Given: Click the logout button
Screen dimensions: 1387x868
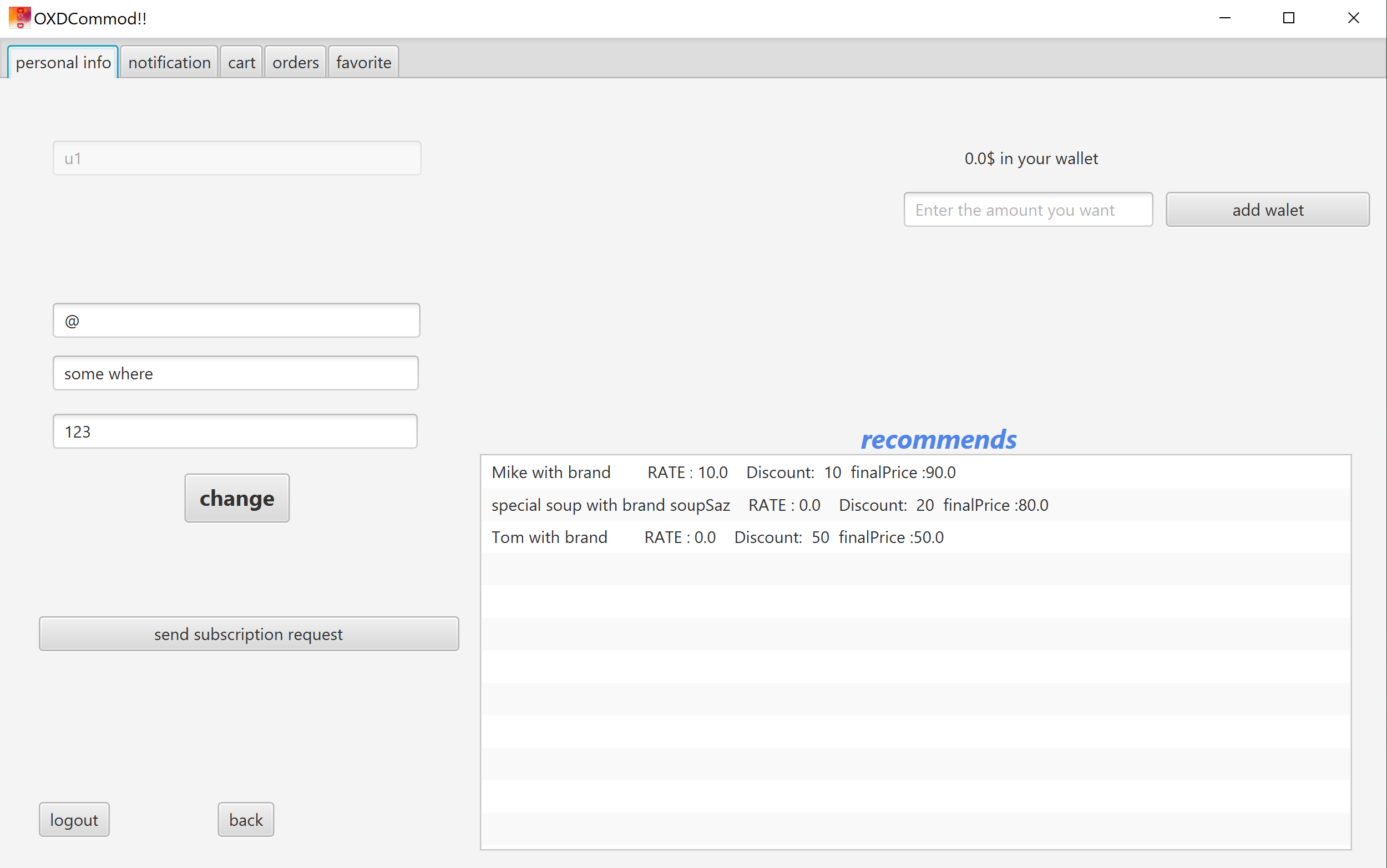Looking at the screenshot, I should pos(74,819).
